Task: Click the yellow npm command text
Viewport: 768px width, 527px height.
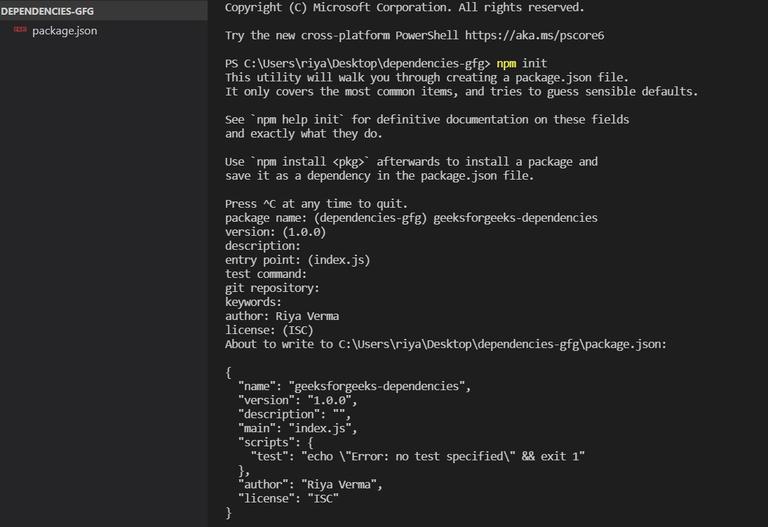Action: (x=506, y=64)
